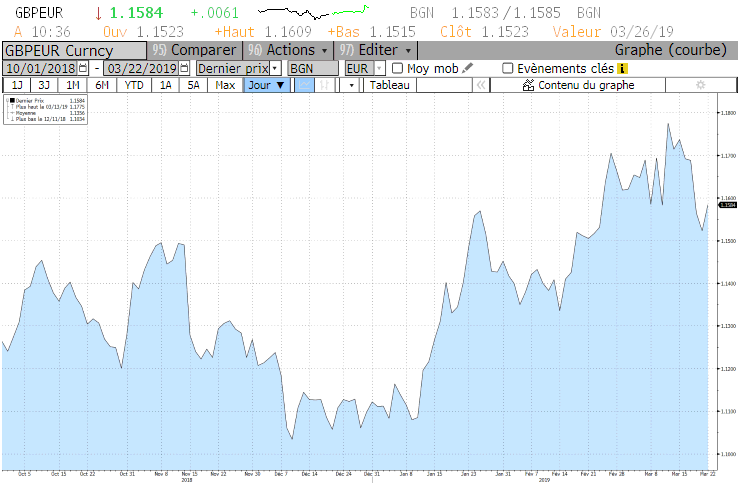Click the Ouv 1.1523 open value
This screenshot has height=484, width=748.
(143, 32)
